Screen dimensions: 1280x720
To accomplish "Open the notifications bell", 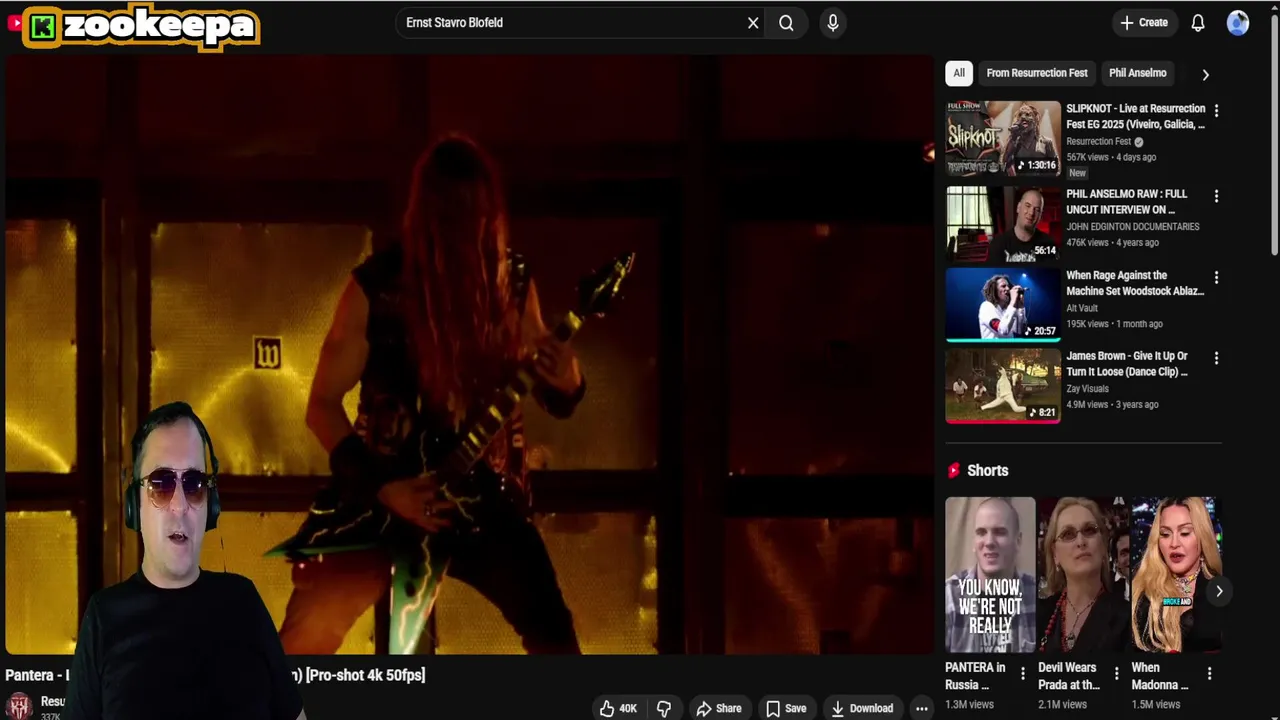I will [x=1198, y=23].
